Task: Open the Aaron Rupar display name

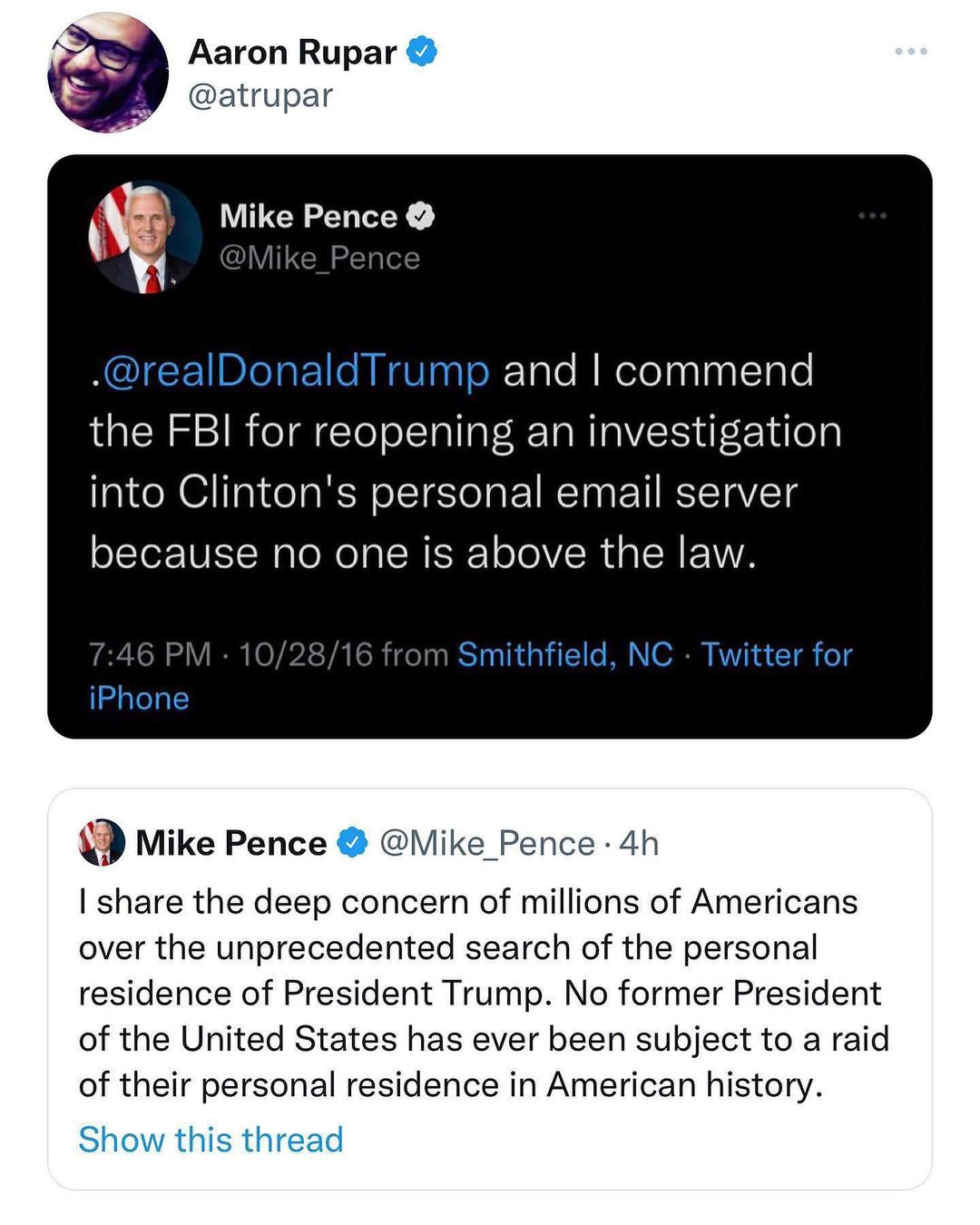Action: [292, 53]
